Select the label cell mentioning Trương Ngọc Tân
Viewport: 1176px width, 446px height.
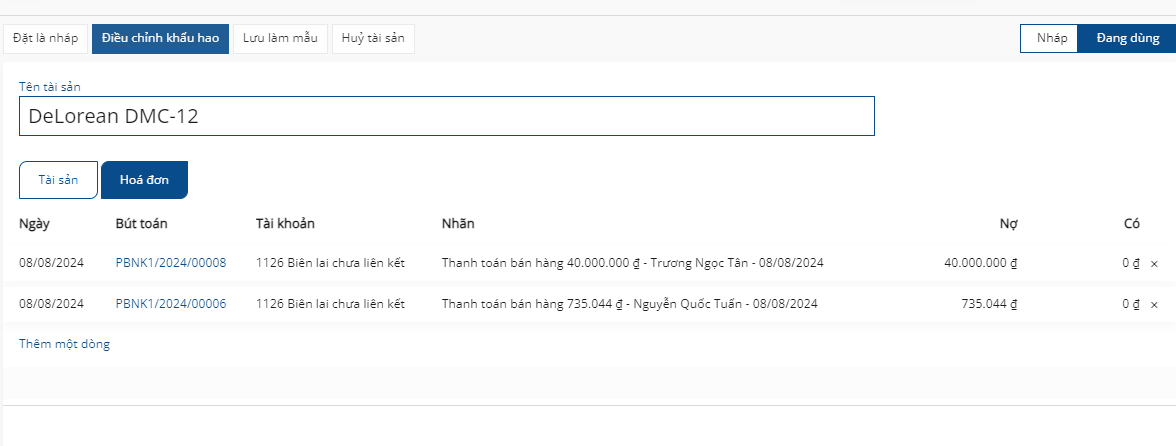[632, 263]
